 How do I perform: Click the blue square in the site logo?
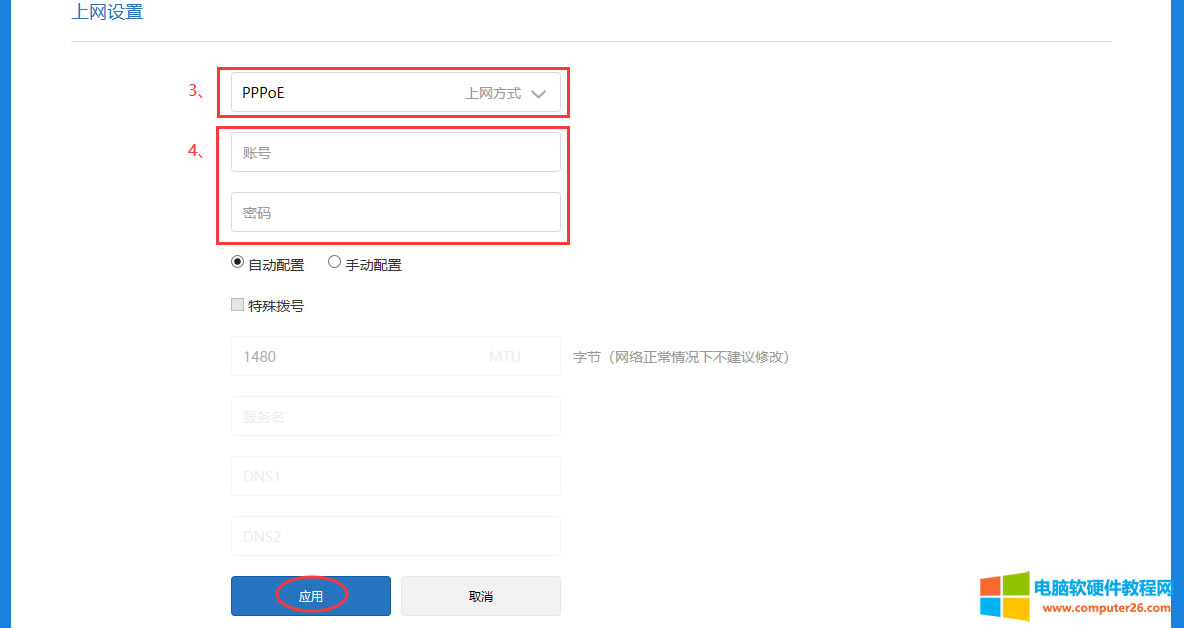point(990,606)
